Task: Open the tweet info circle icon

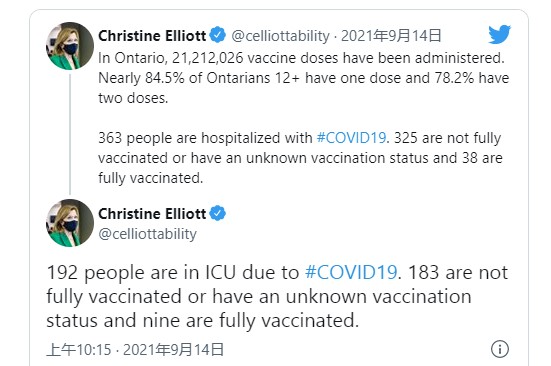Action: [x=499, y=349]
